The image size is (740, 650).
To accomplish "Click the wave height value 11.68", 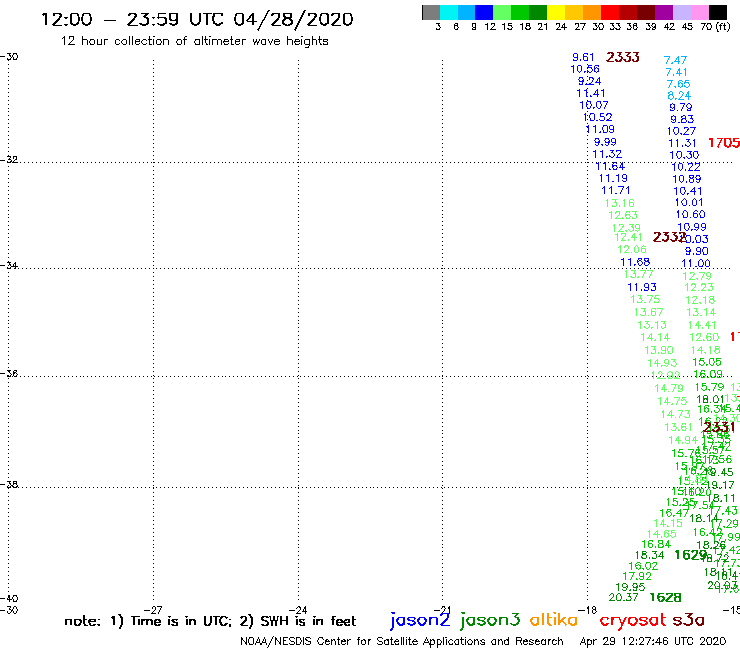I will point(635,262).
